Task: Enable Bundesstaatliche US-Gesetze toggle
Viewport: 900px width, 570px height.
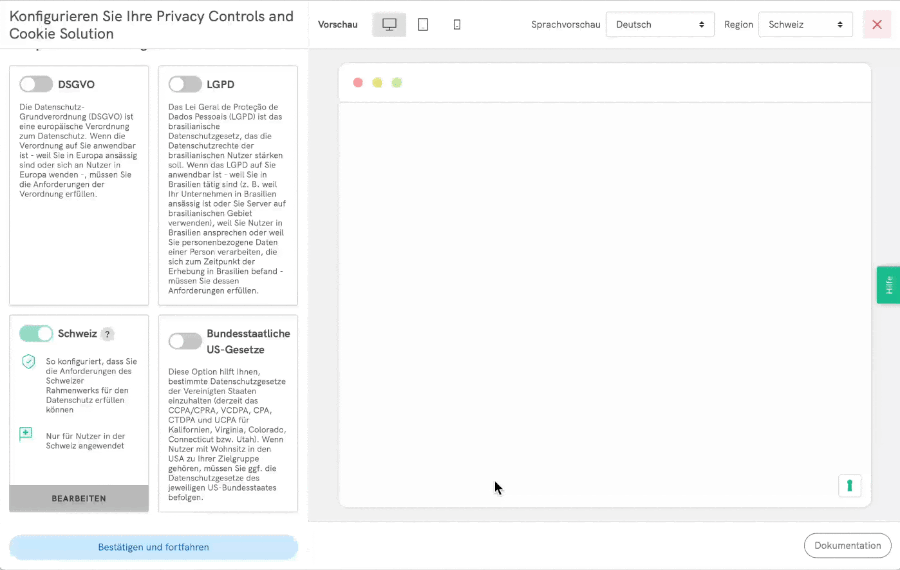Action: click(x=185, y=341)
